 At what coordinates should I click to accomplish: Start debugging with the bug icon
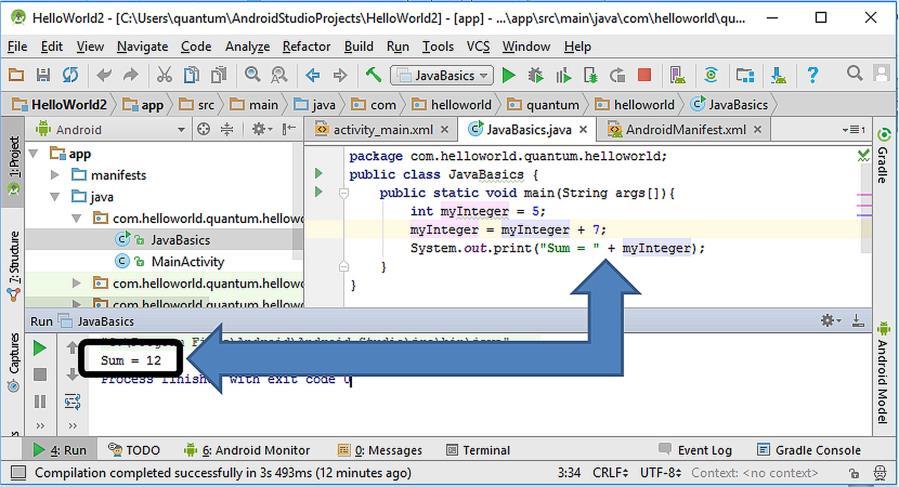coord(536,76)
